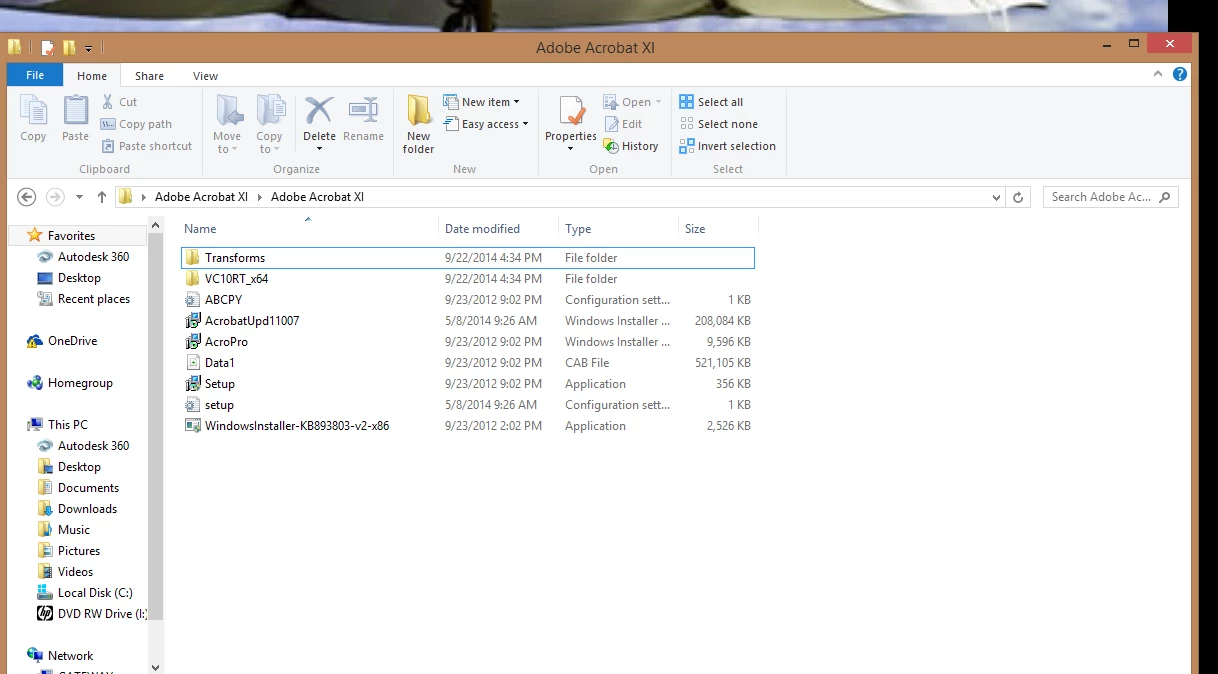Sort by the Name column header
Viewport: 1218px width, 674px height.
pyautogui.click(x=307, y=229)
